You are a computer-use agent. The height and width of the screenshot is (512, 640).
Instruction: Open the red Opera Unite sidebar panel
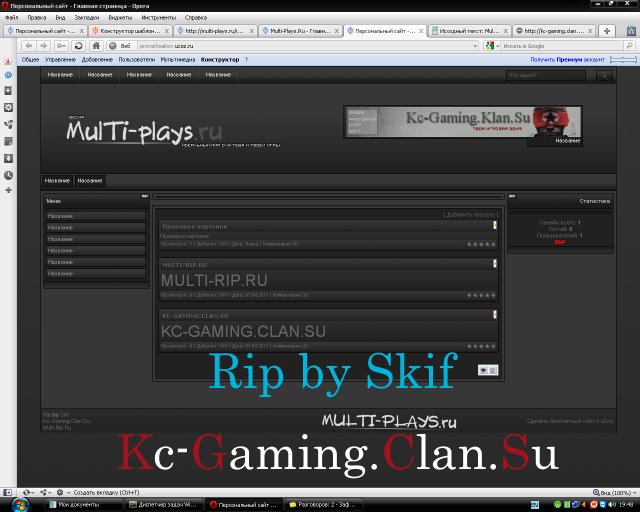[x=8, y=60]
